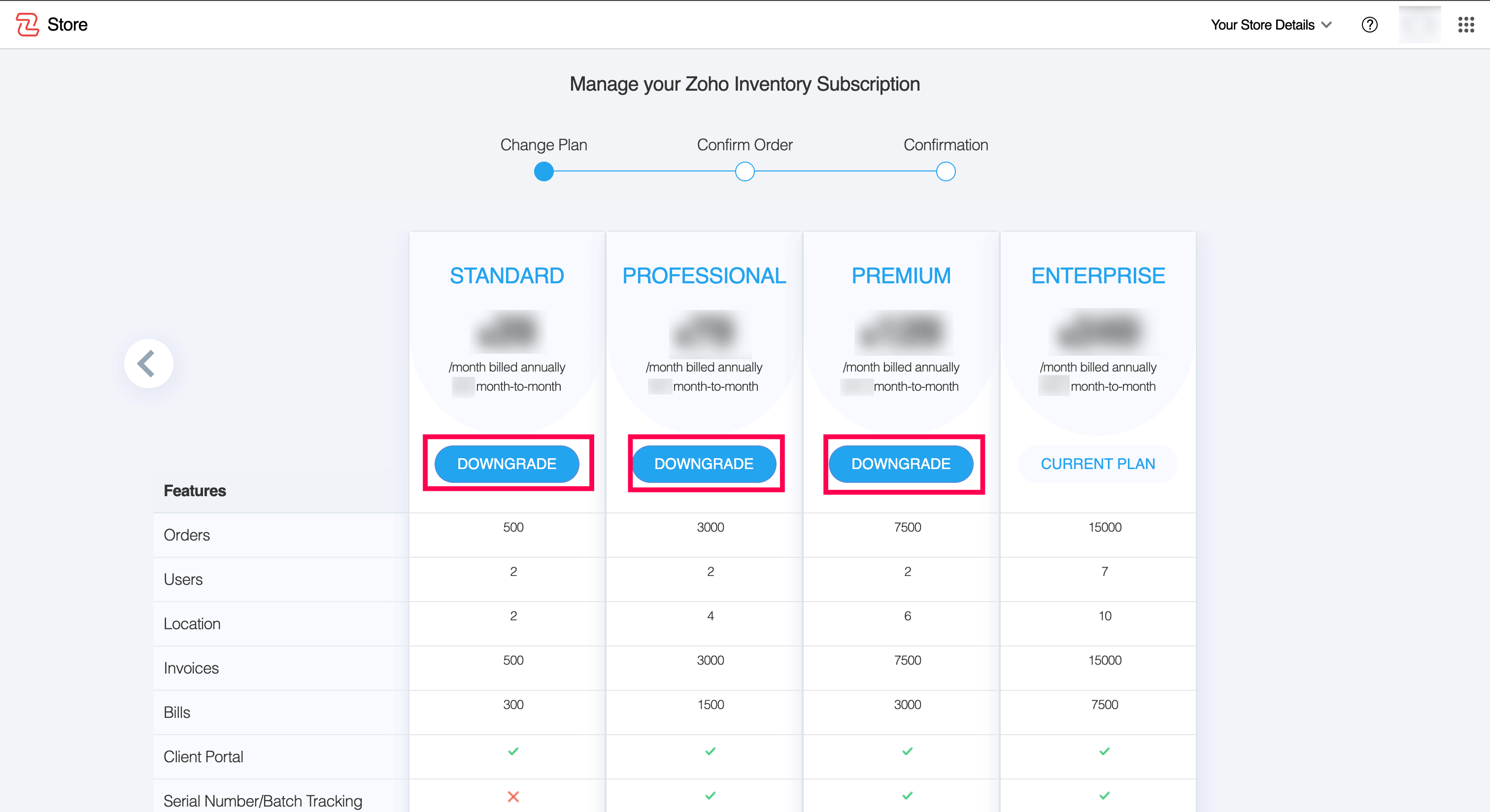The height and width of the screenshot is (812, 1490).
Task: Select the Change Plan step circle
Action: pyautogui.click(x=543, y=172)
